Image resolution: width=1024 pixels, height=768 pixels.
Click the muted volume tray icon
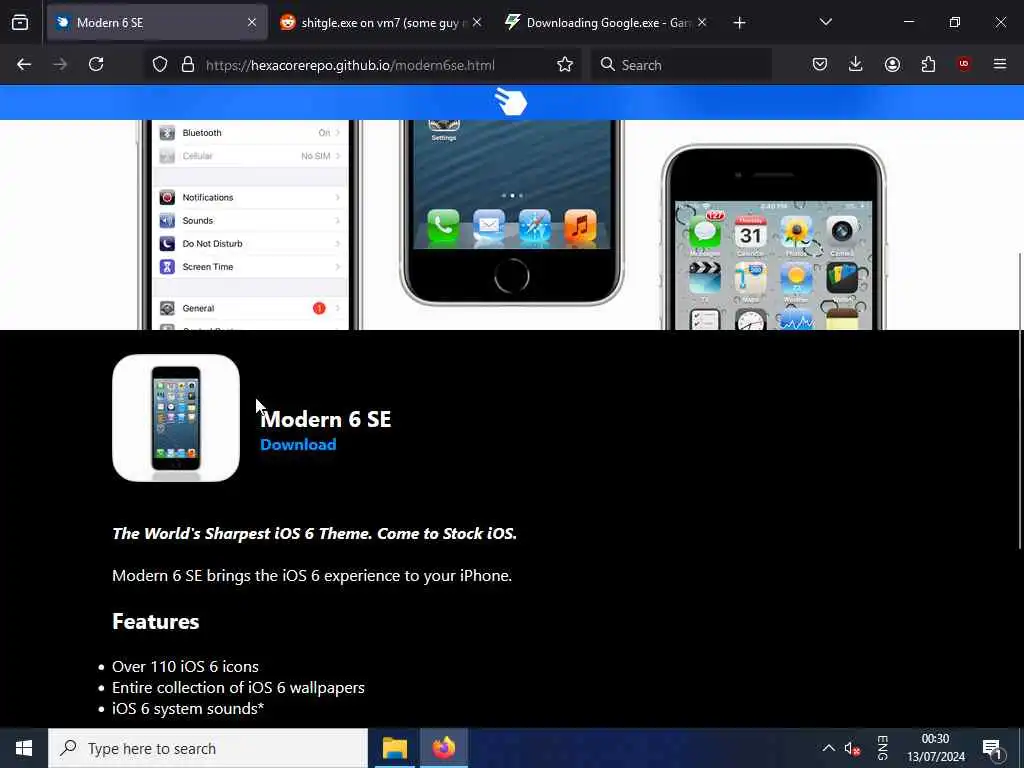coord(852,748)
